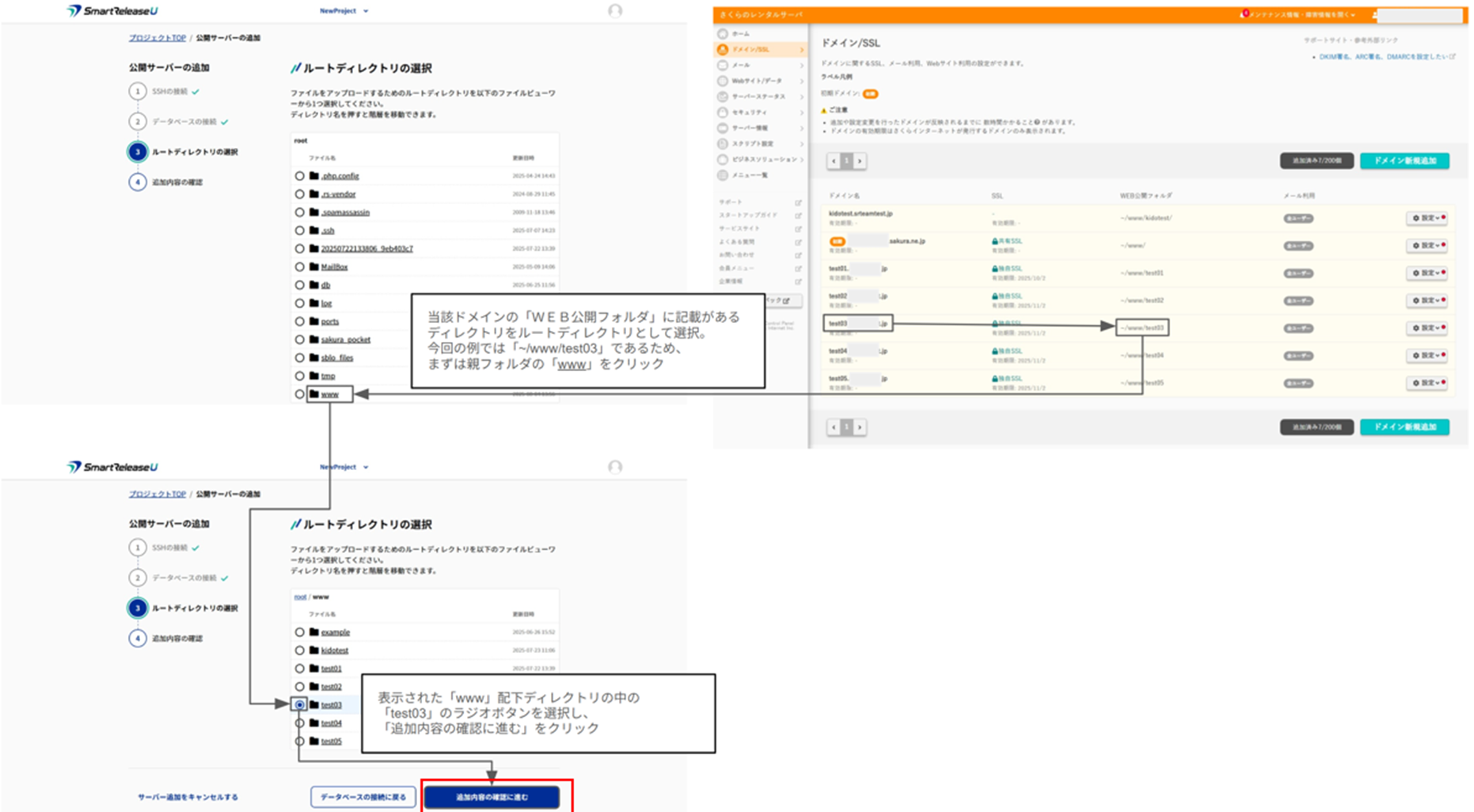Select the test03 directory radio button
The width and height of the screenshot is (1474, 812).
click(299, 704)
